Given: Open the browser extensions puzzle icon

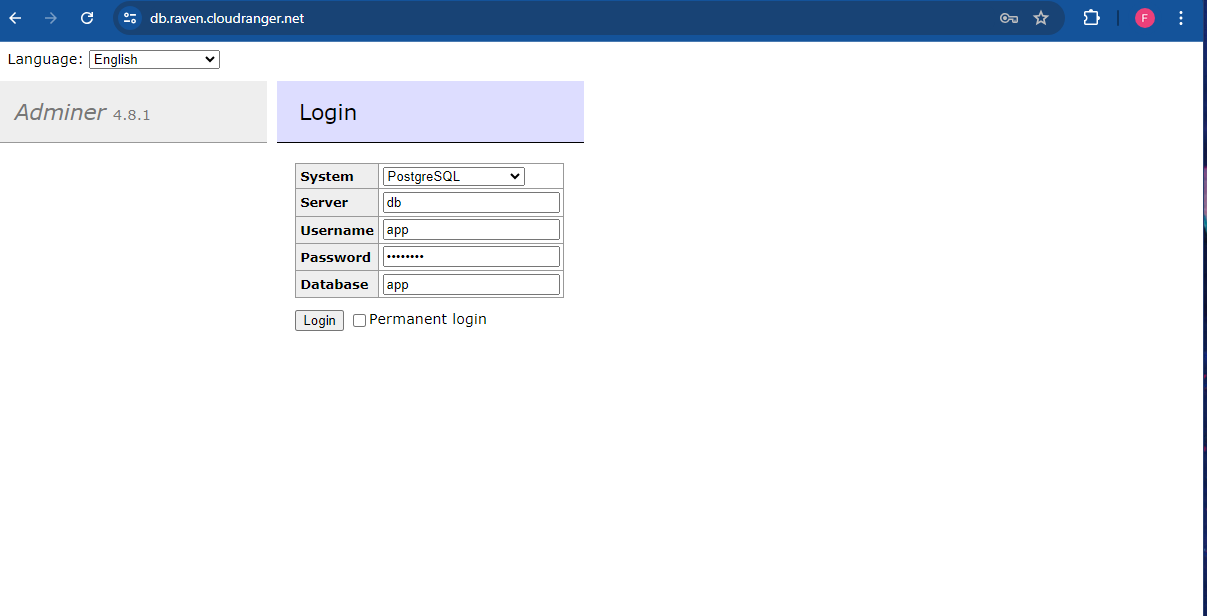Looking at the screenshot, I should pos(1090,17).
